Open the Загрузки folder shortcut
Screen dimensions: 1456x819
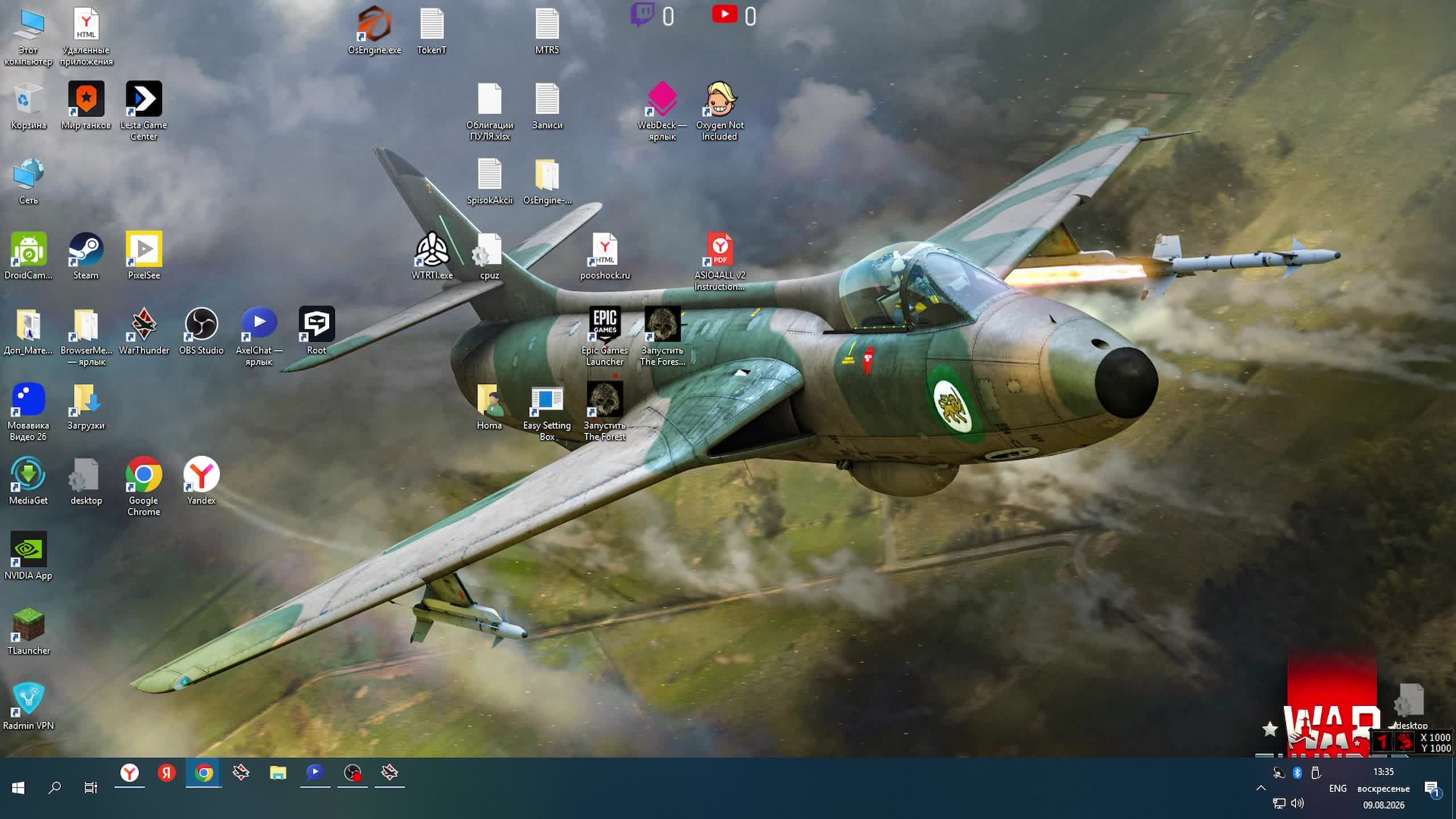[x=86, y=406]
